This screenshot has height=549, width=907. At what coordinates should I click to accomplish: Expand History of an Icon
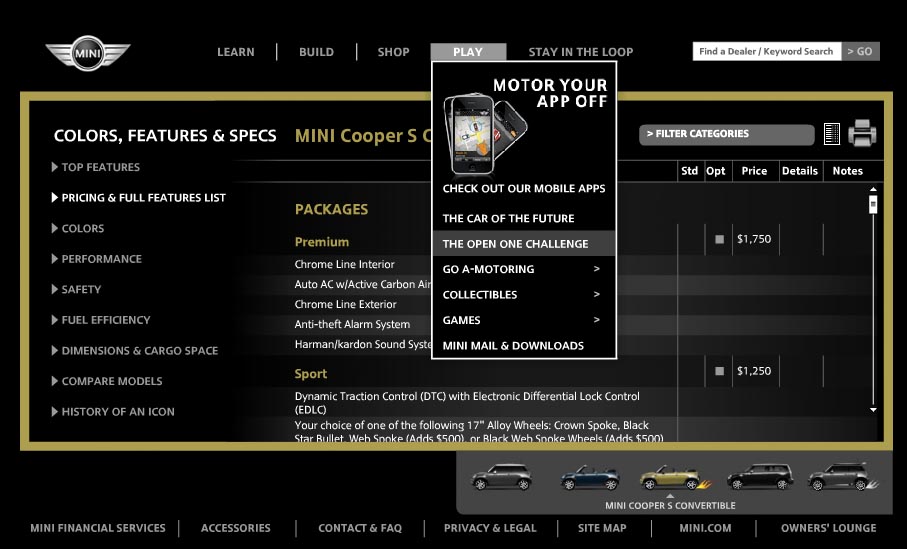coord(113,412)
